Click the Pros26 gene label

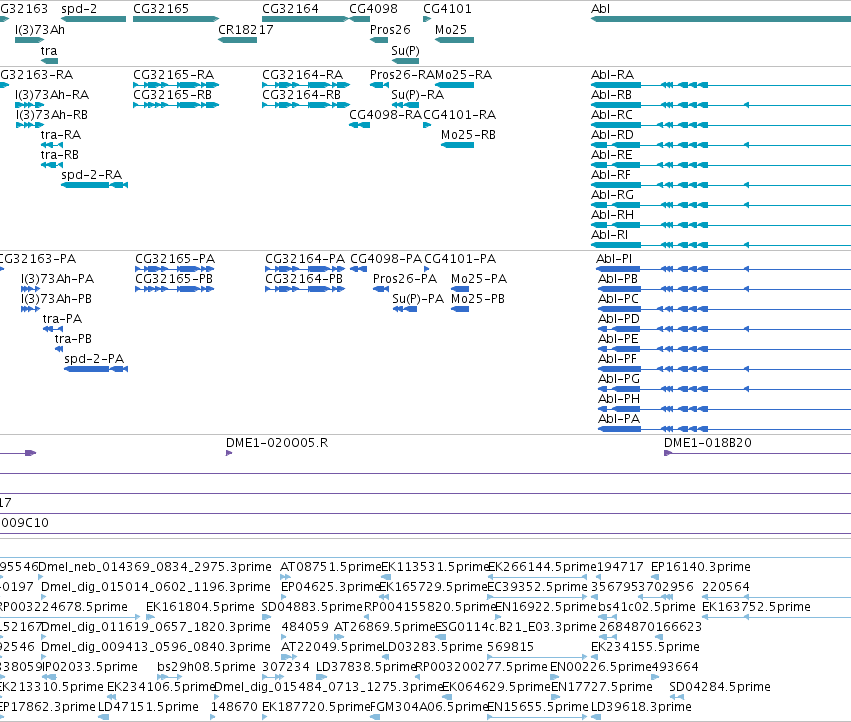(390, 30)
